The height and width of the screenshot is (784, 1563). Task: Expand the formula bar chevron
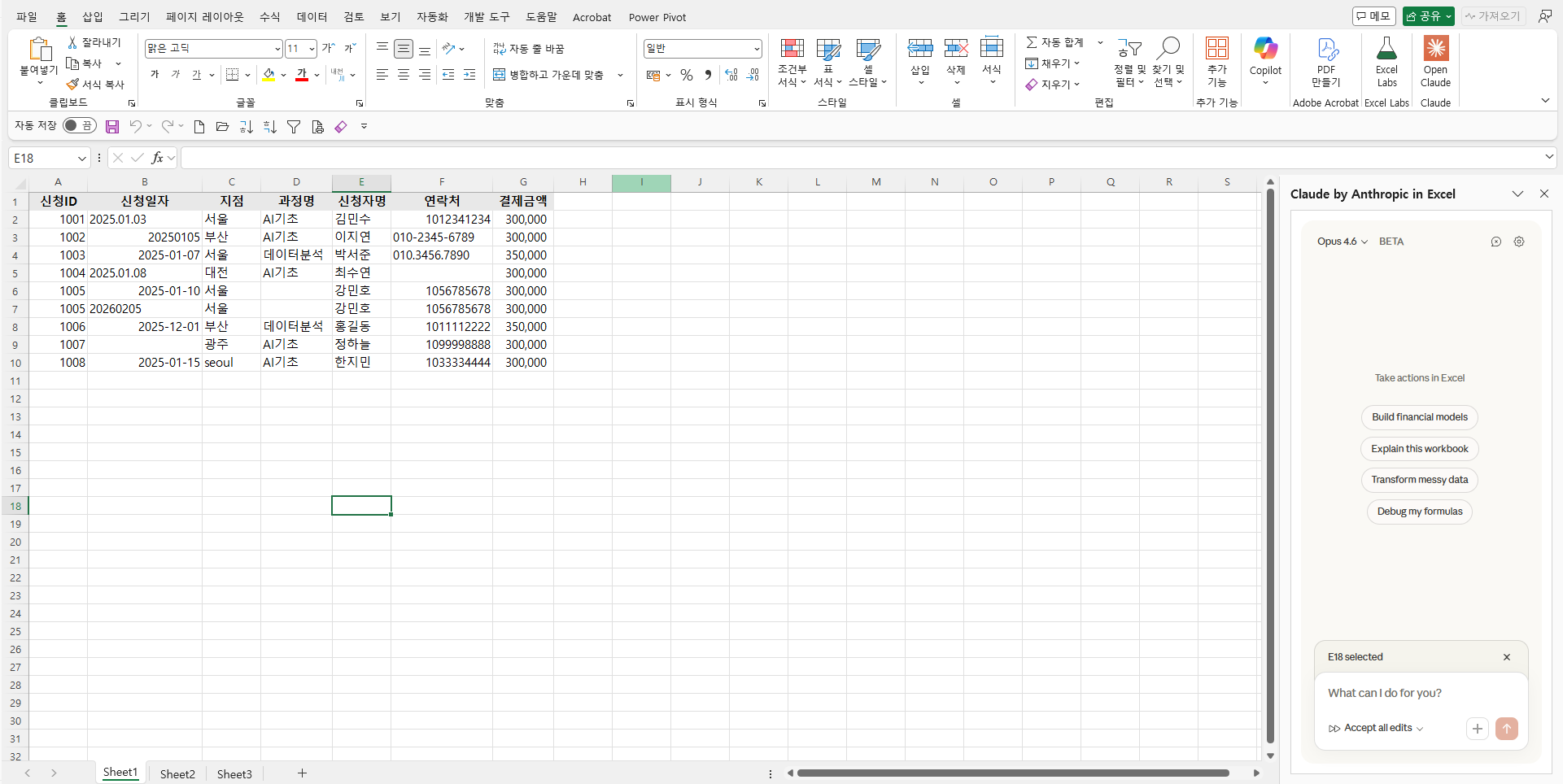(x=1549, y=157)
